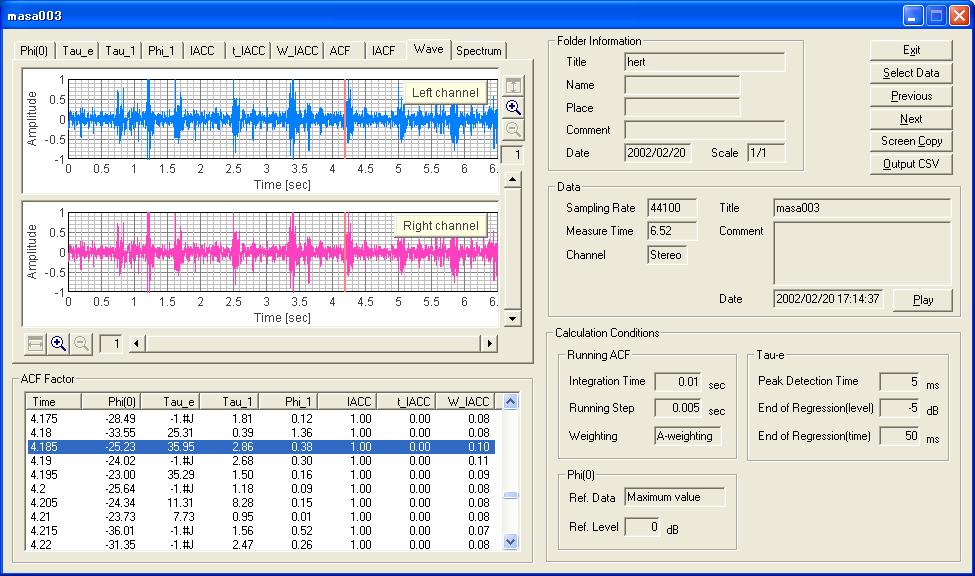Click vertical zoom-in magnifier right of Left channel graph
This screenshot has width=975, height=576.
[512, 108]
